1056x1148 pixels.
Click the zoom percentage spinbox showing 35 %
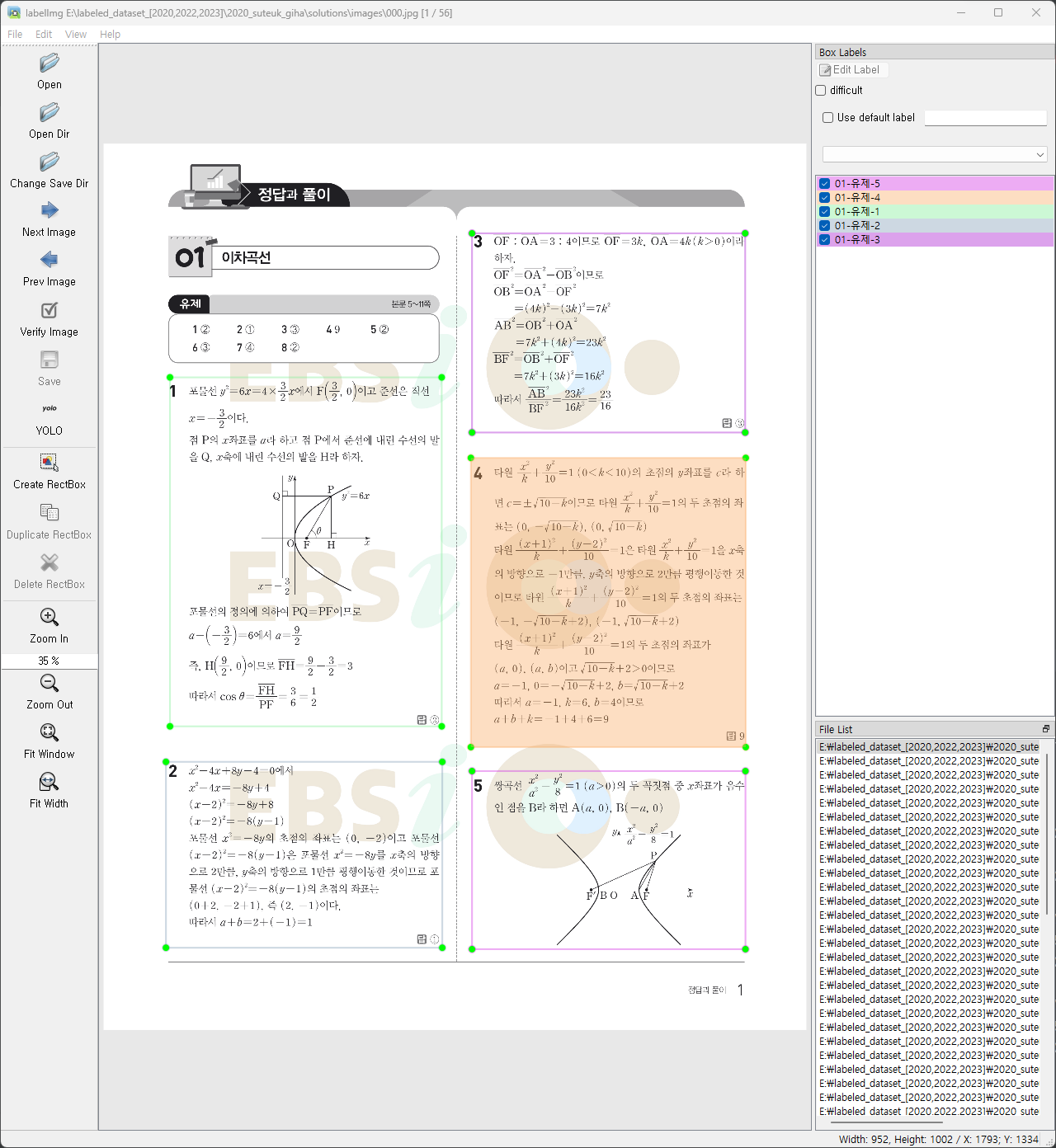click(49, 661)
